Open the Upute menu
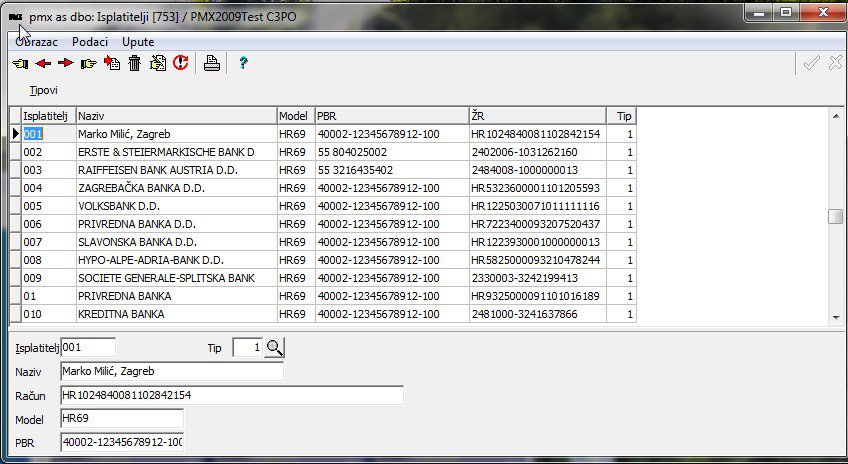This screenshot has height=464, width=848. click(138, 42)
